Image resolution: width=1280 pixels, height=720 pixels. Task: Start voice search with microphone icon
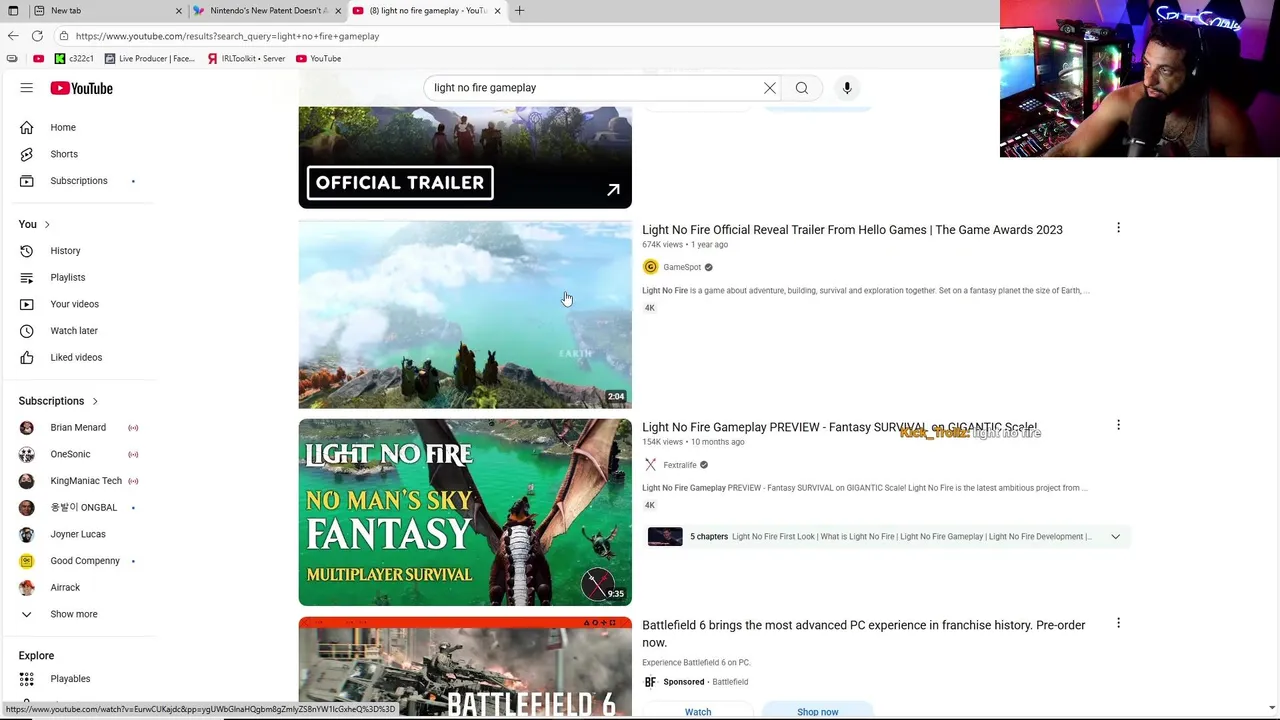[x=847, y=88]
